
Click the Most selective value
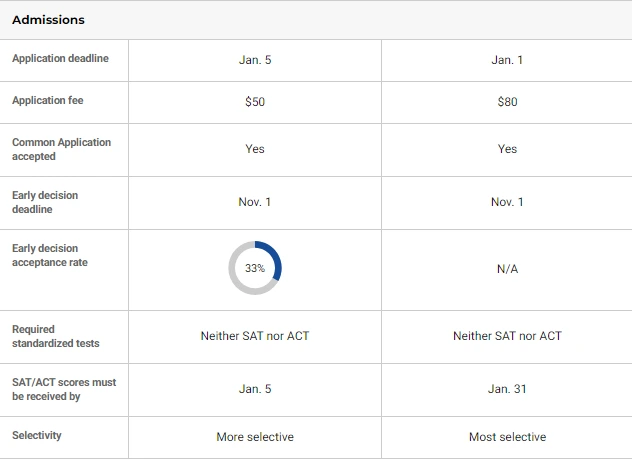[507, 437]
